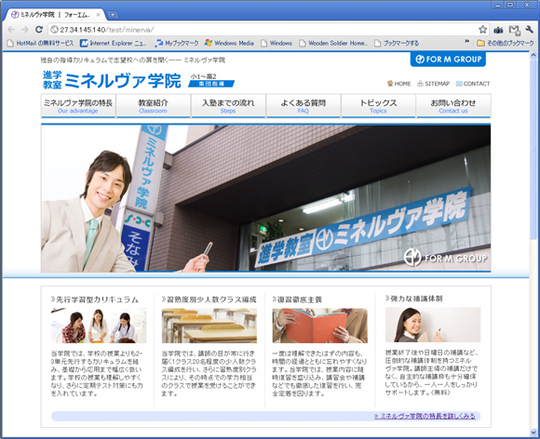The image size is (540, 439).
Task: Follow the ミネルヴァ学院の特長を詳しくみる link
Action: [425, 416]
